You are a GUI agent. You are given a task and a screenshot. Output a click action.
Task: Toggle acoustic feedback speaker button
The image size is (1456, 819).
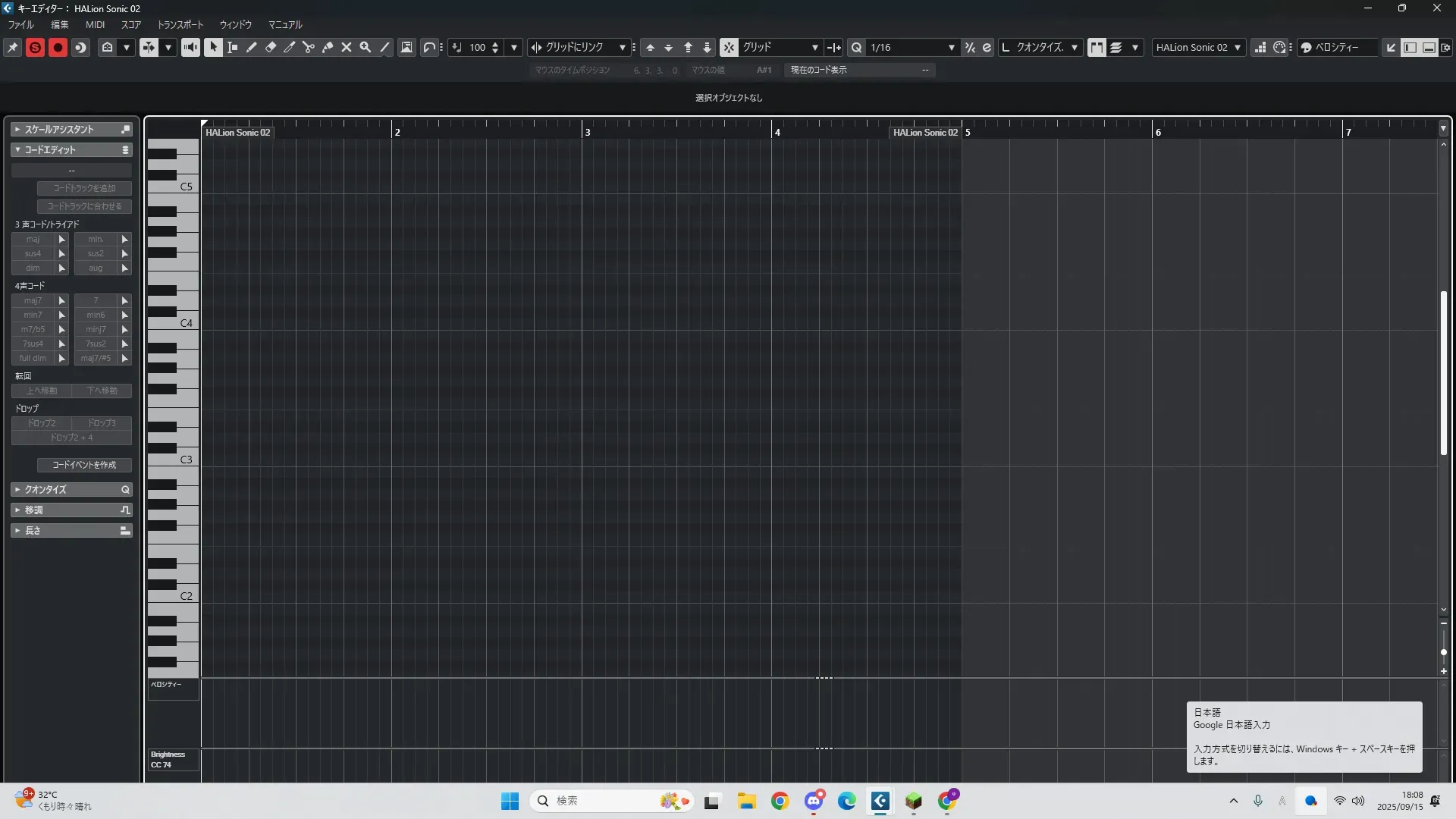point(190,47)
